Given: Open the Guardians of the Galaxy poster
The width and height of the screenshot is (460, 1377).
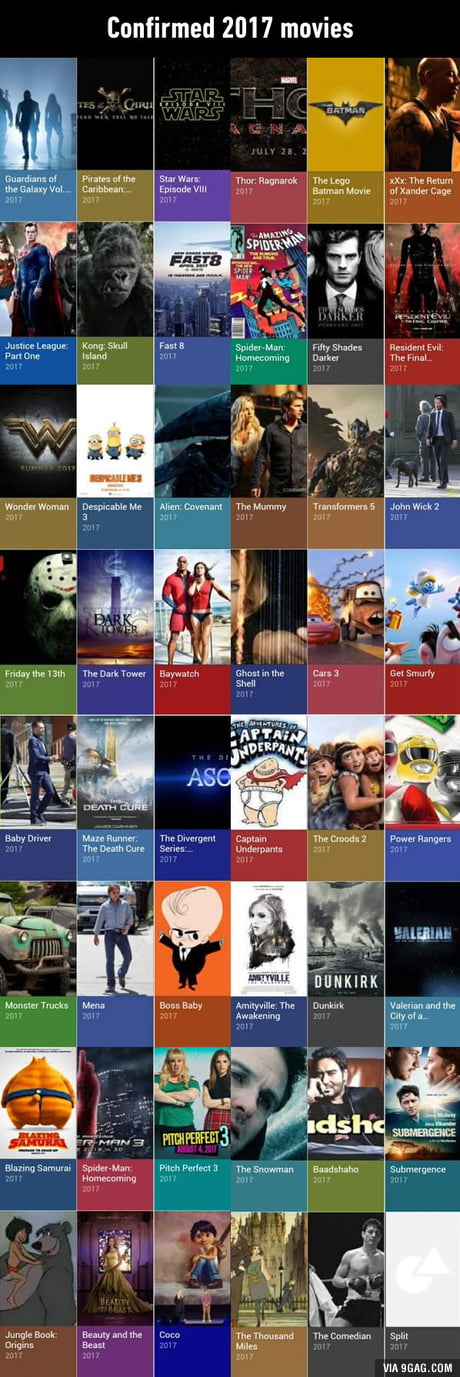Looking at the screenshot, I should click(38, 114).
